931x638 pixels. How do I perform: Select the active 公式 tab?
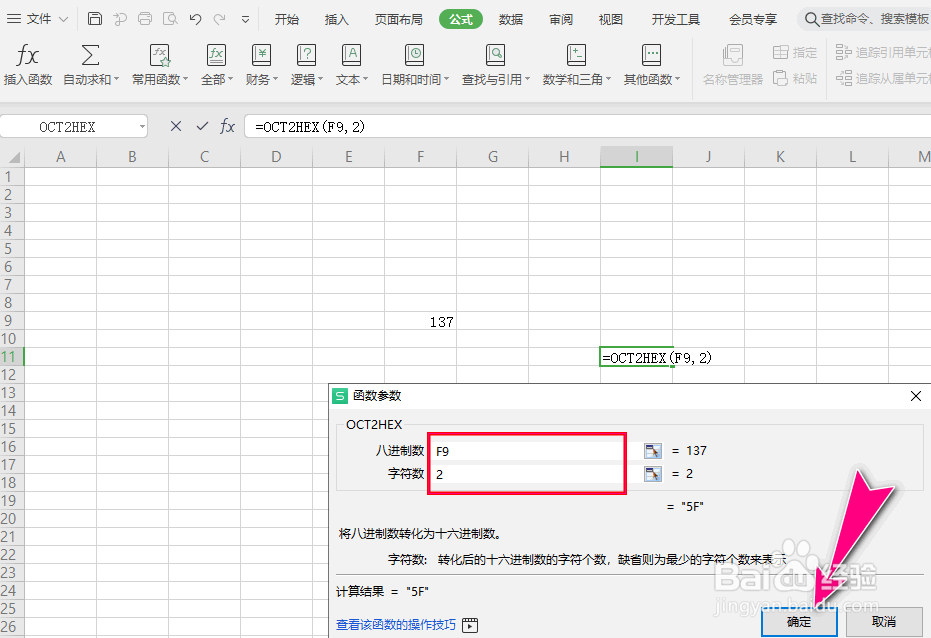coord(461,20)
